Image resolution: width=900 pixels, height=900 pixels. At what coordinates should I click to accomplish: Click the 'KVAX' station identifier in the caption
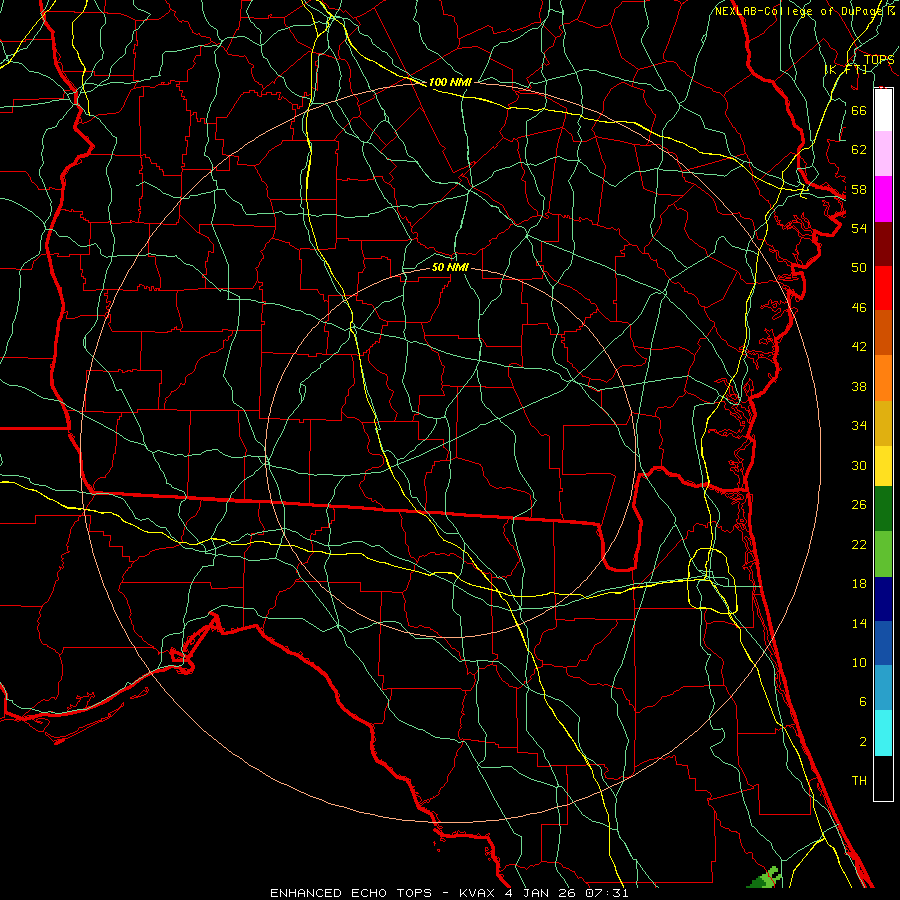[x=478, y=893]
